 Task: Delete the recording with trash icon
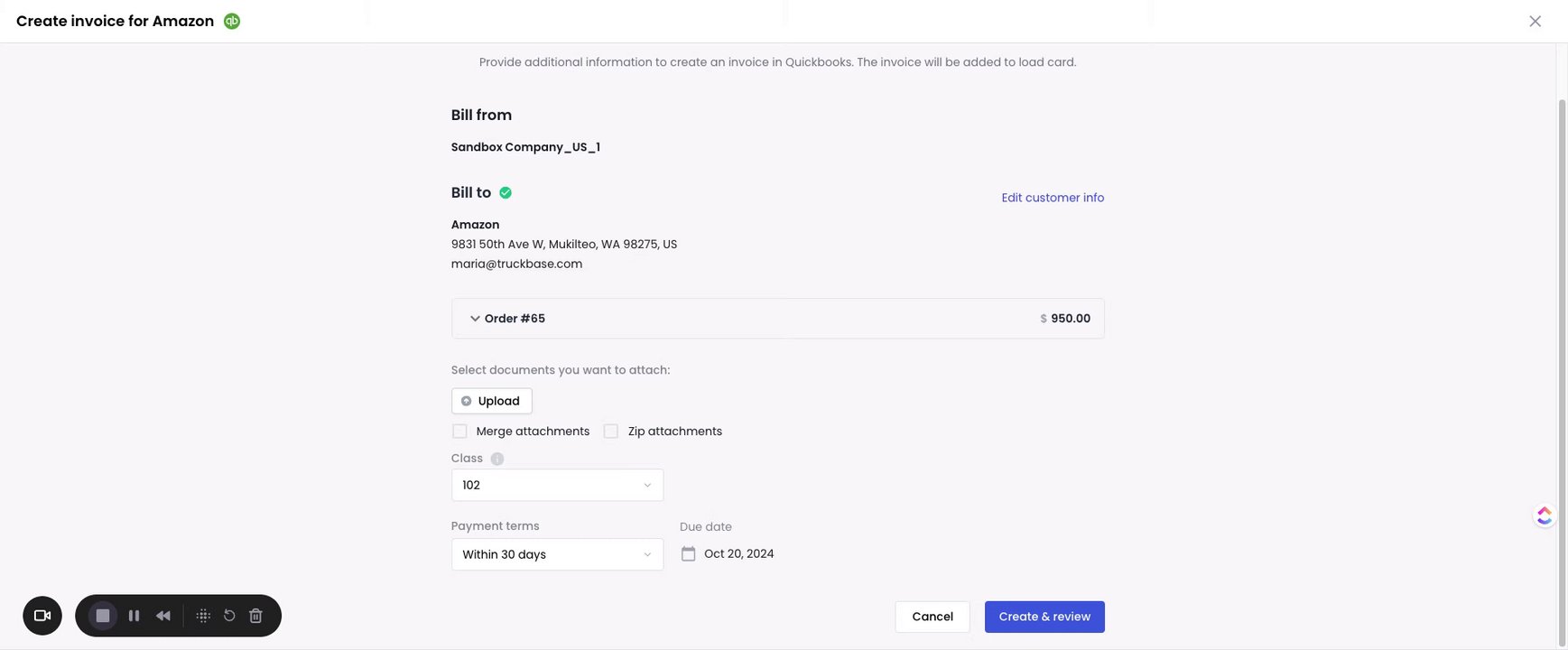pos(255,616)
